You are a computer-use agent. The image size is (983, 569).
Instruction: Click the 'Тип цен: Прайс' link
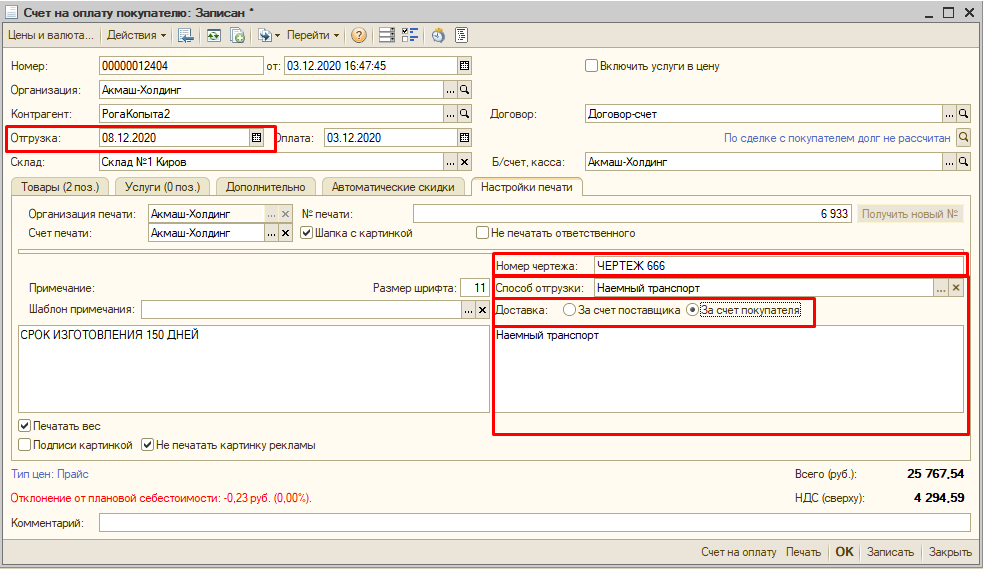click(x=50, y=474)
